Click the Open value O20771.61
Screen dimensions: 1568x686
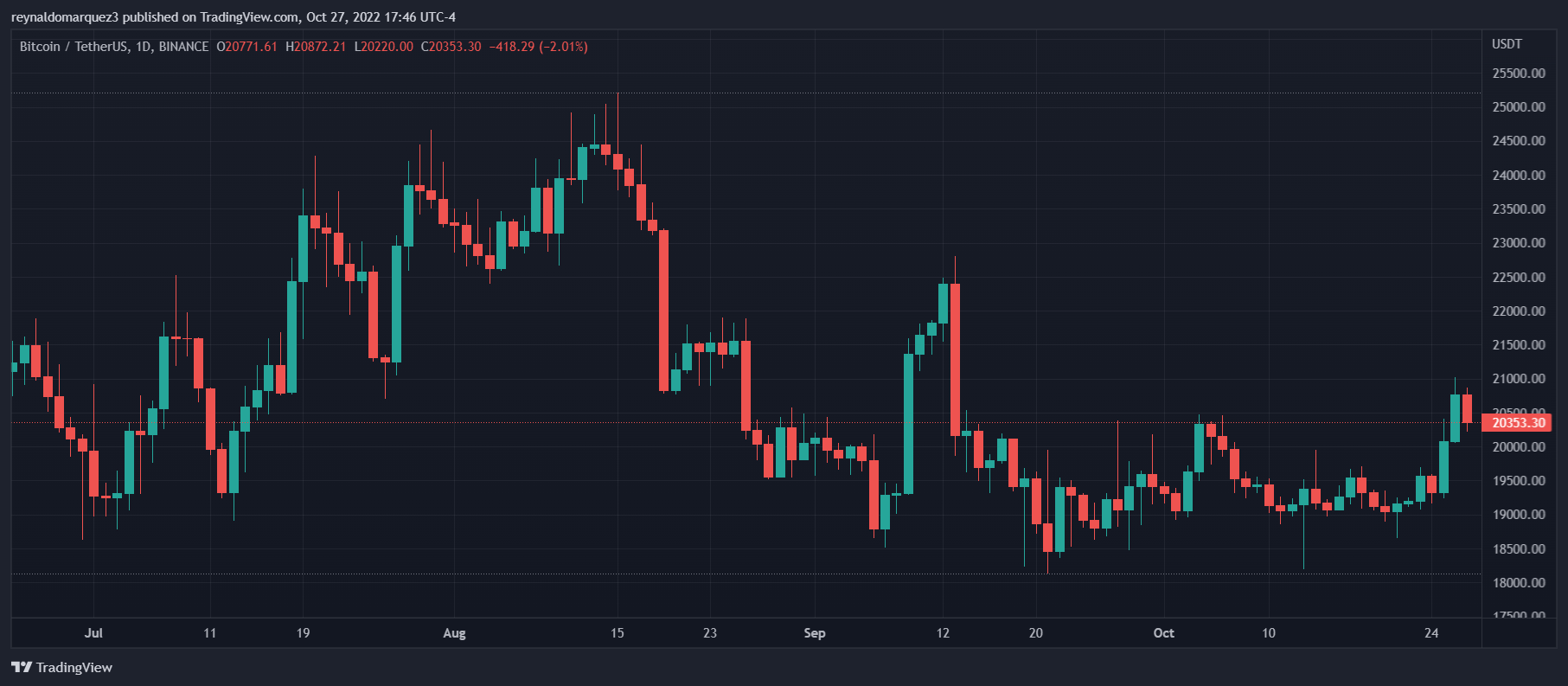246,47
